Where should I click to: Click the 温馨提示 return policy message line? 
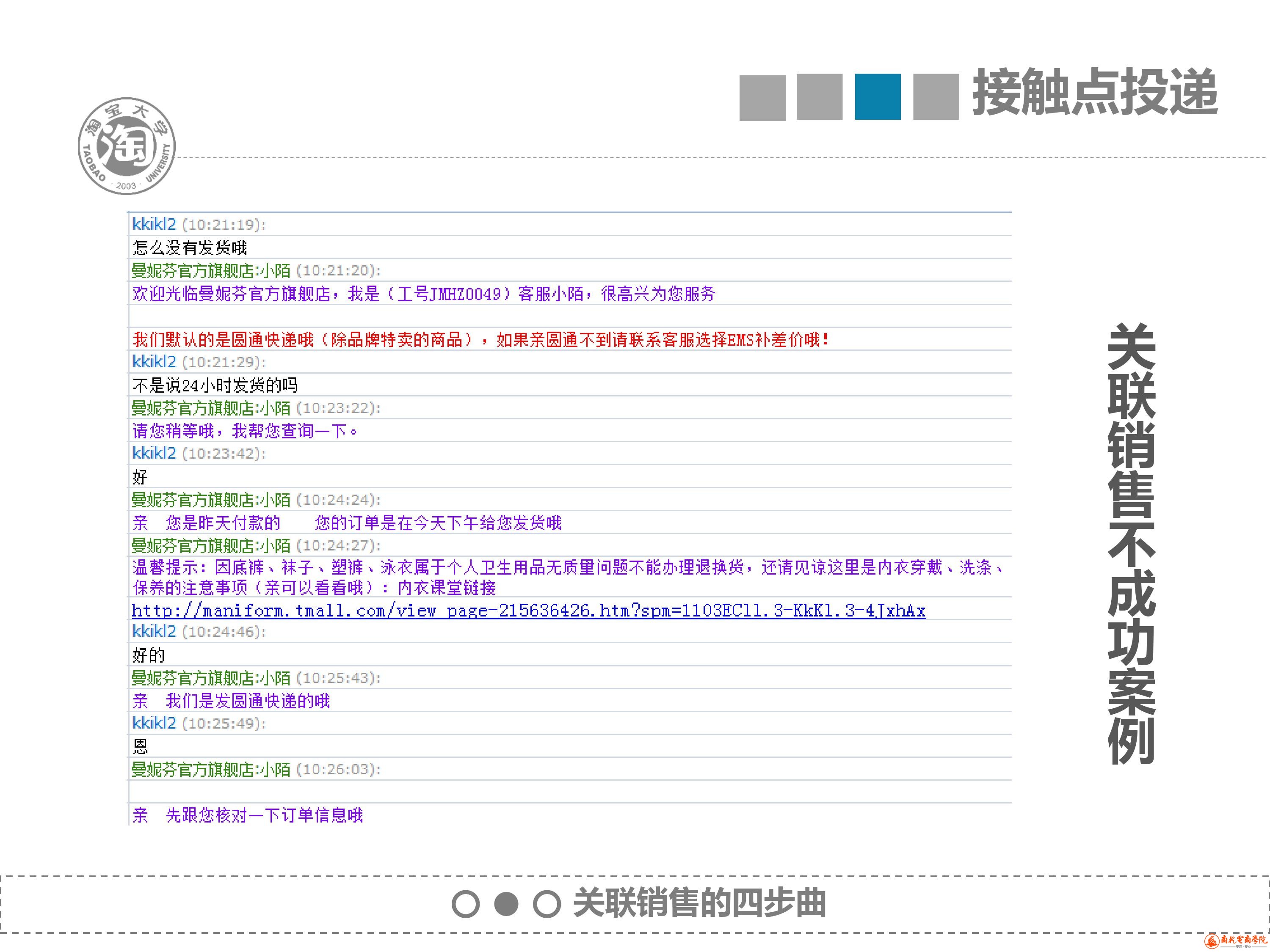(569, 567)
